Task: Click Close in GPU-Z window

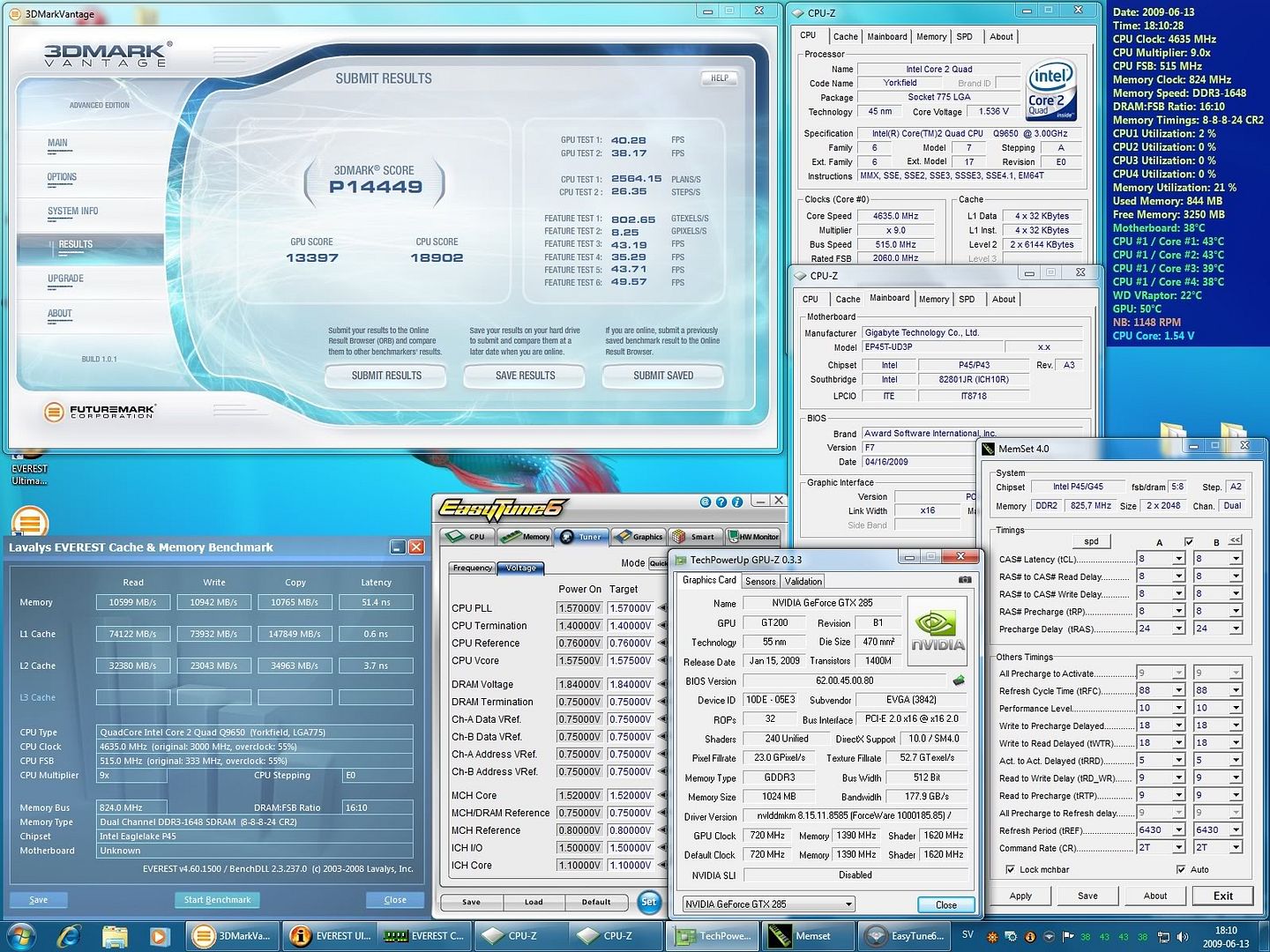Action: pos(945,904)
